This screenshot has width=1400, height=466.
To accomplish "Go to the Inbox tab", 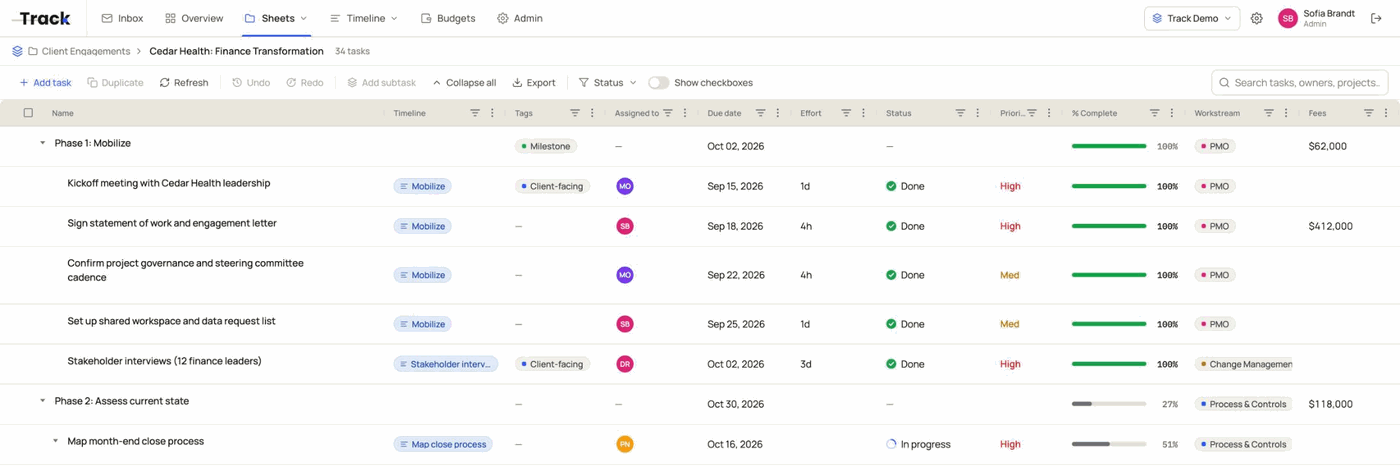I will pyautogui.click(x=123, y=18).
